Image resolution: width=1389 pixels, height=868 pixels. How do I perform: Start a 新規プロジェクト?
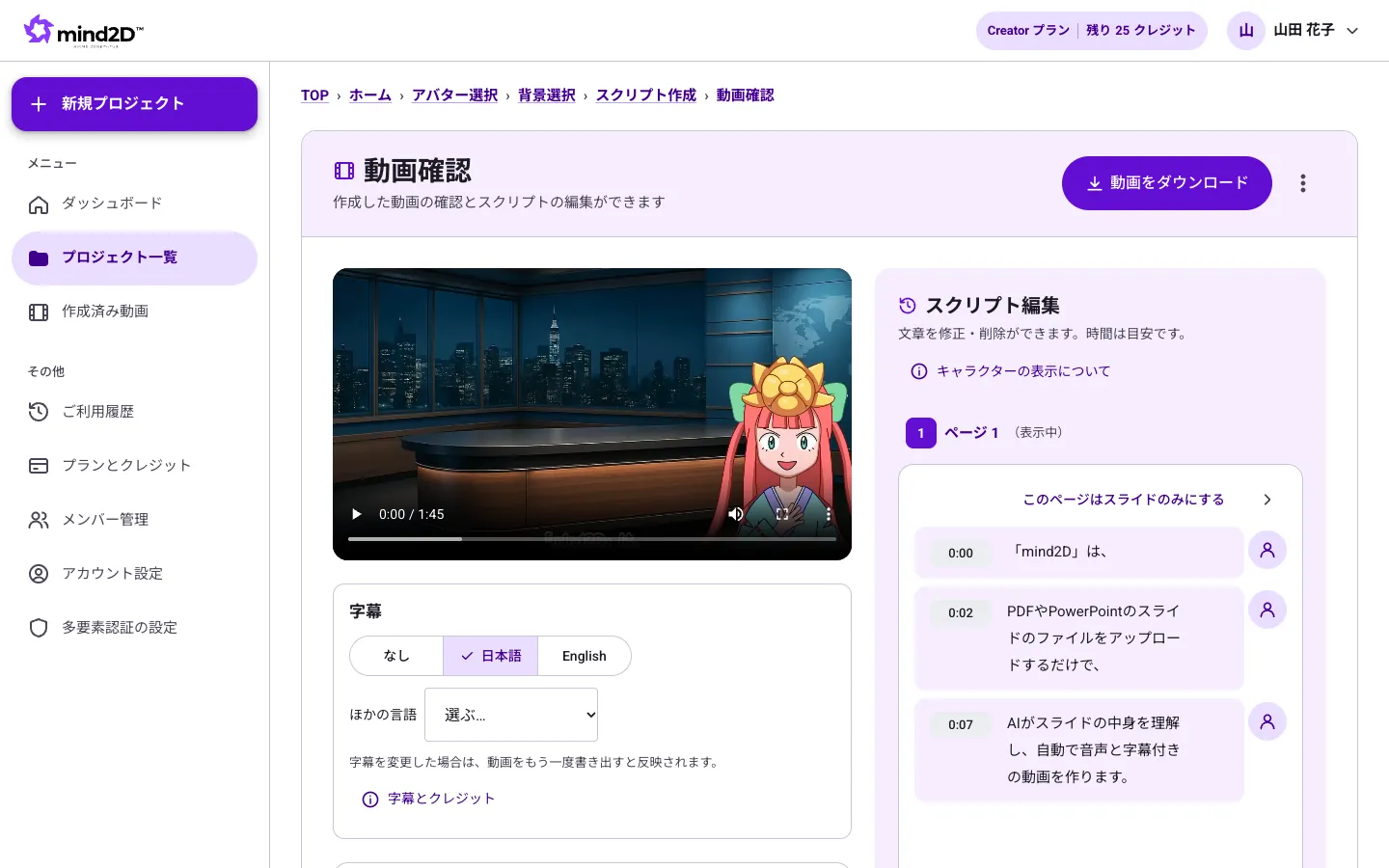[134, 104]
